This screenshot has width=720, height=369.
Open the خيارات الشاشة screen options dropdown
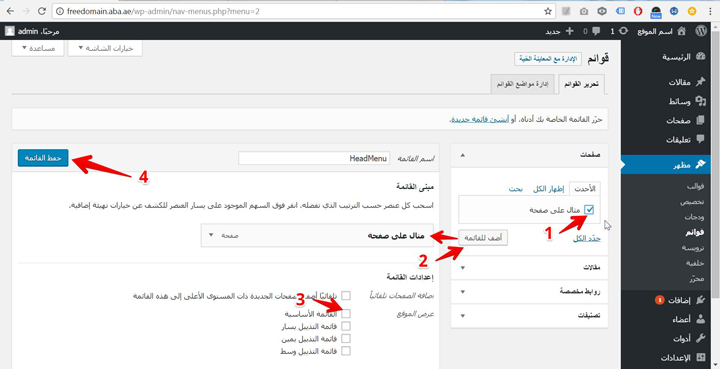105,49
